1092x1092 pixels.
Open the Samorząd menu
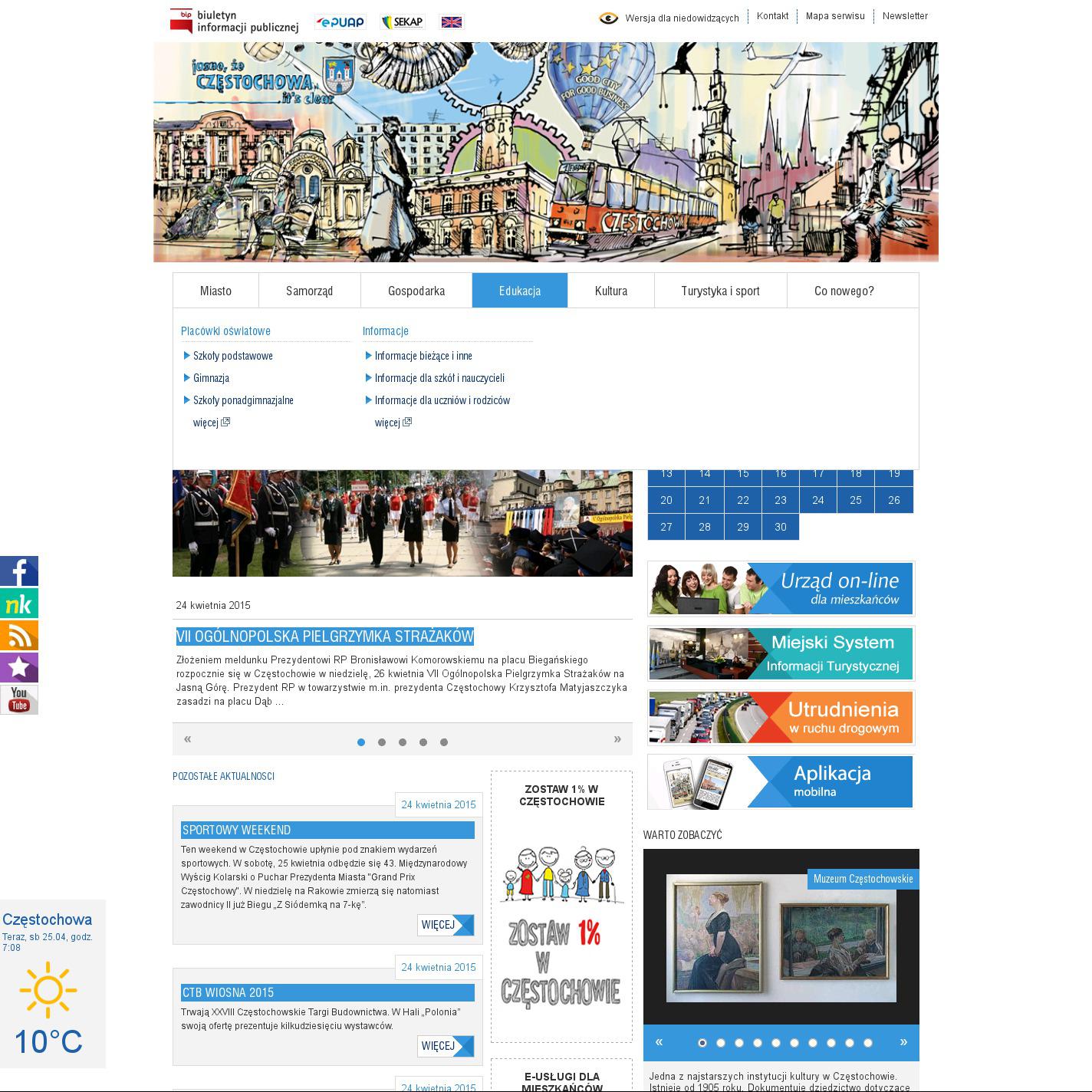[x=310, y=291]
